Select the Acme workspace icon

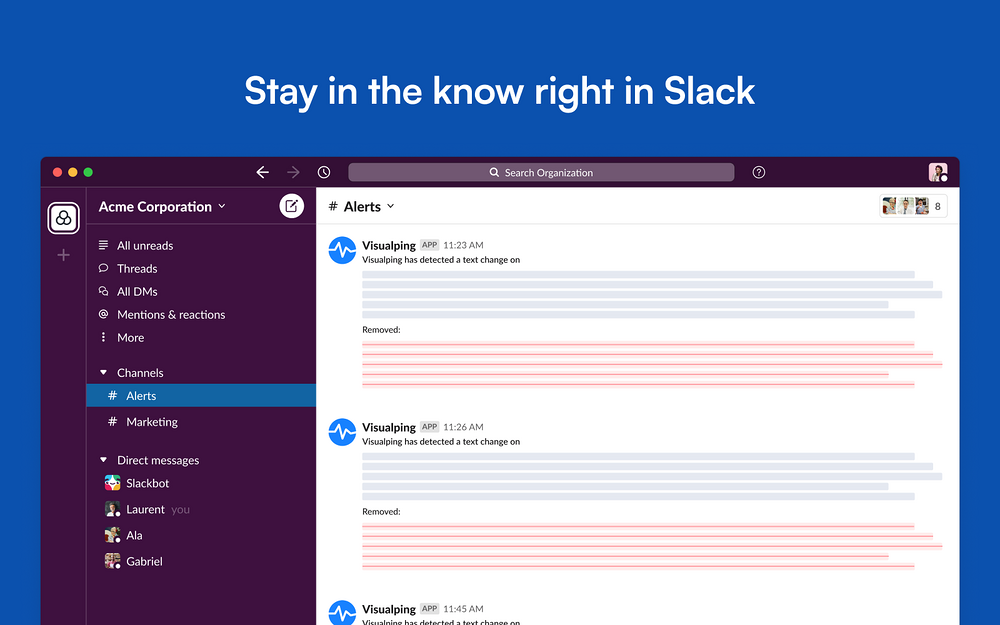64,218
